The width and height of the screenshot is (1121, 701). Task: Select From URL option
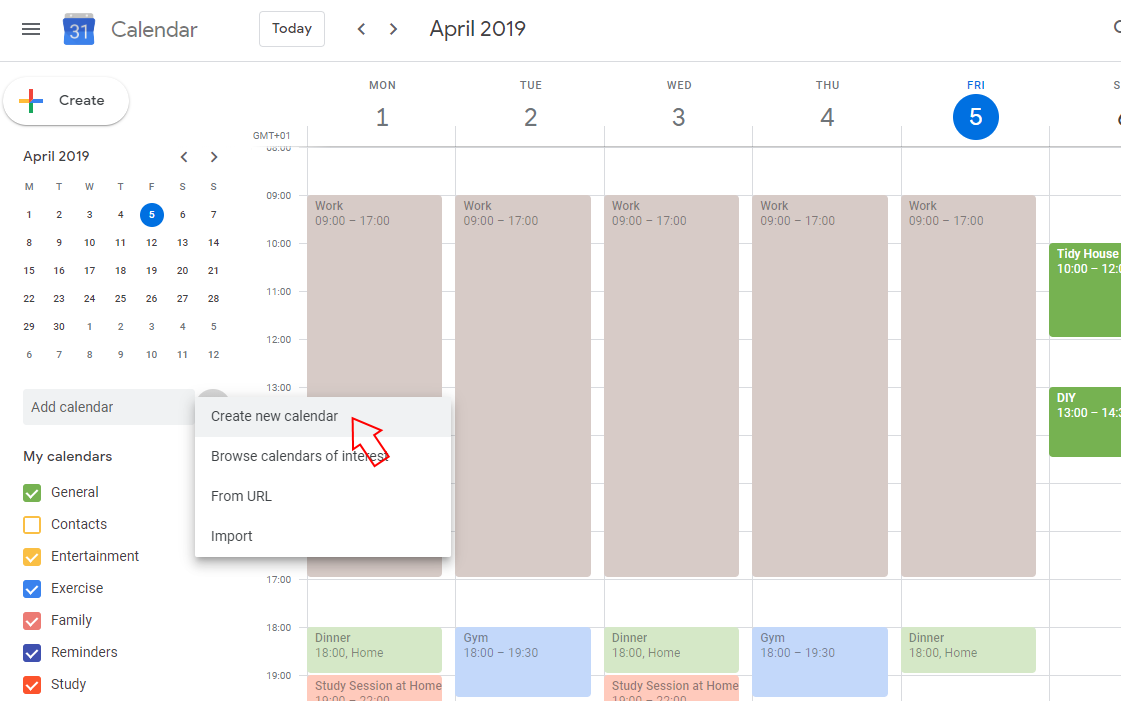pos(323,497)
